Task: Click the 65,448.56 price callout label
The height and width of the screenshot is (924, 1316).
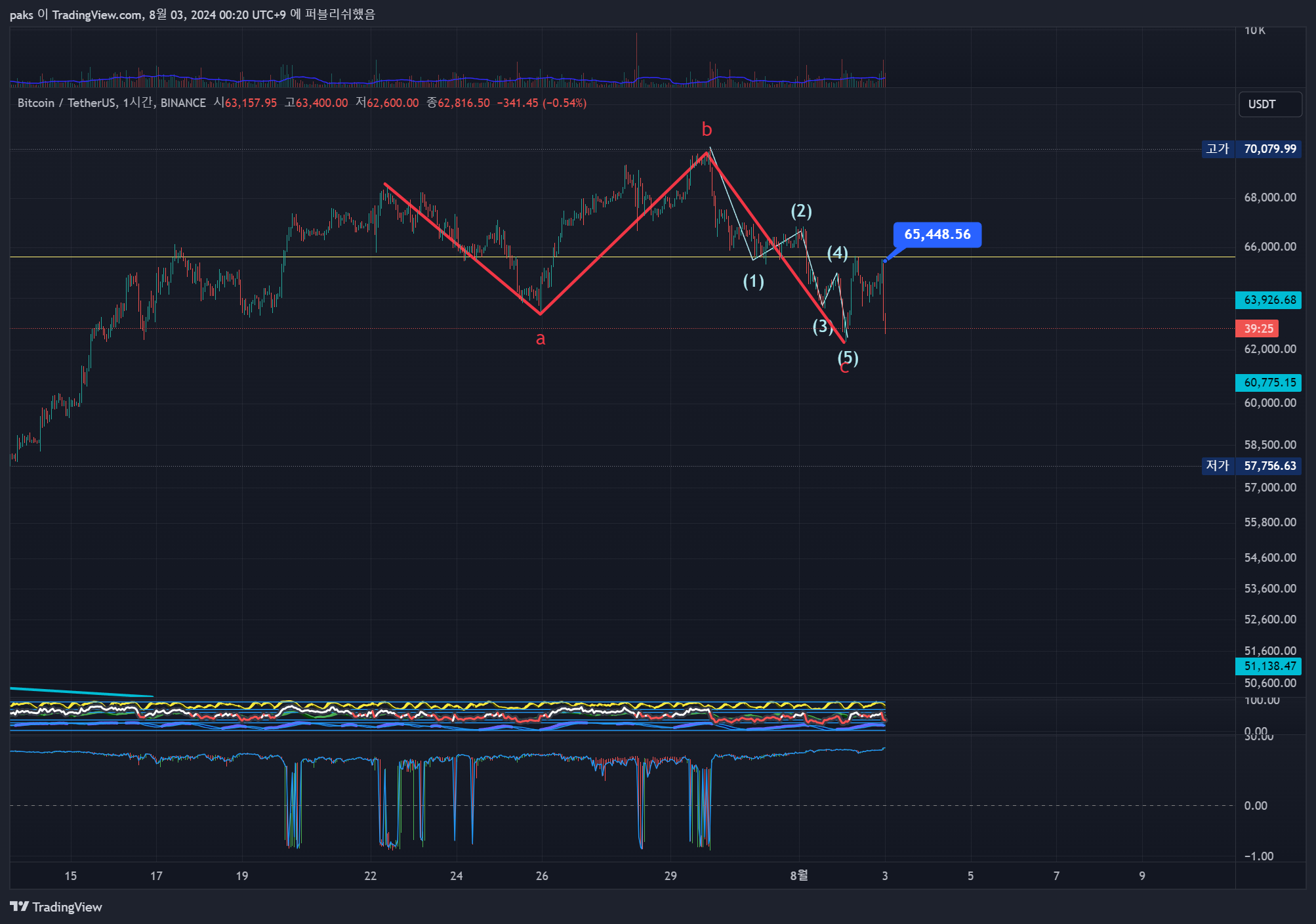Action: coord(937,234)
